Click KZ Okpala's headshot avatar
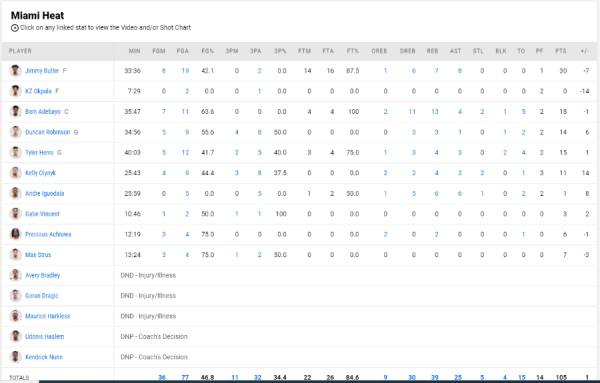The width and height of the screenshot is (600, 383). point(15,91)
